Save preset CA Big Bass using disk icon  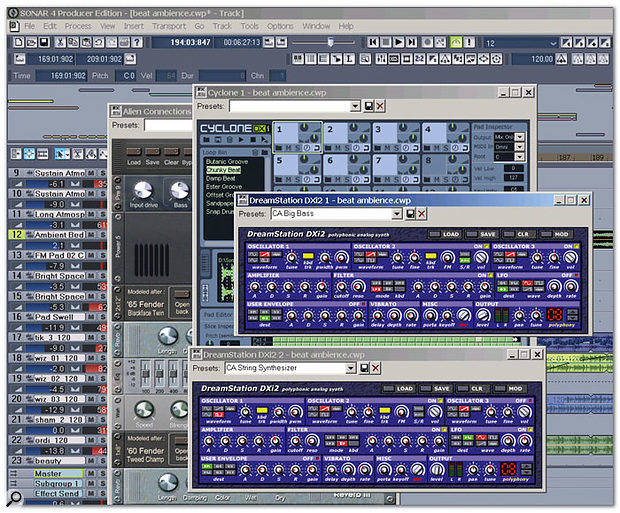coord(410,214)
